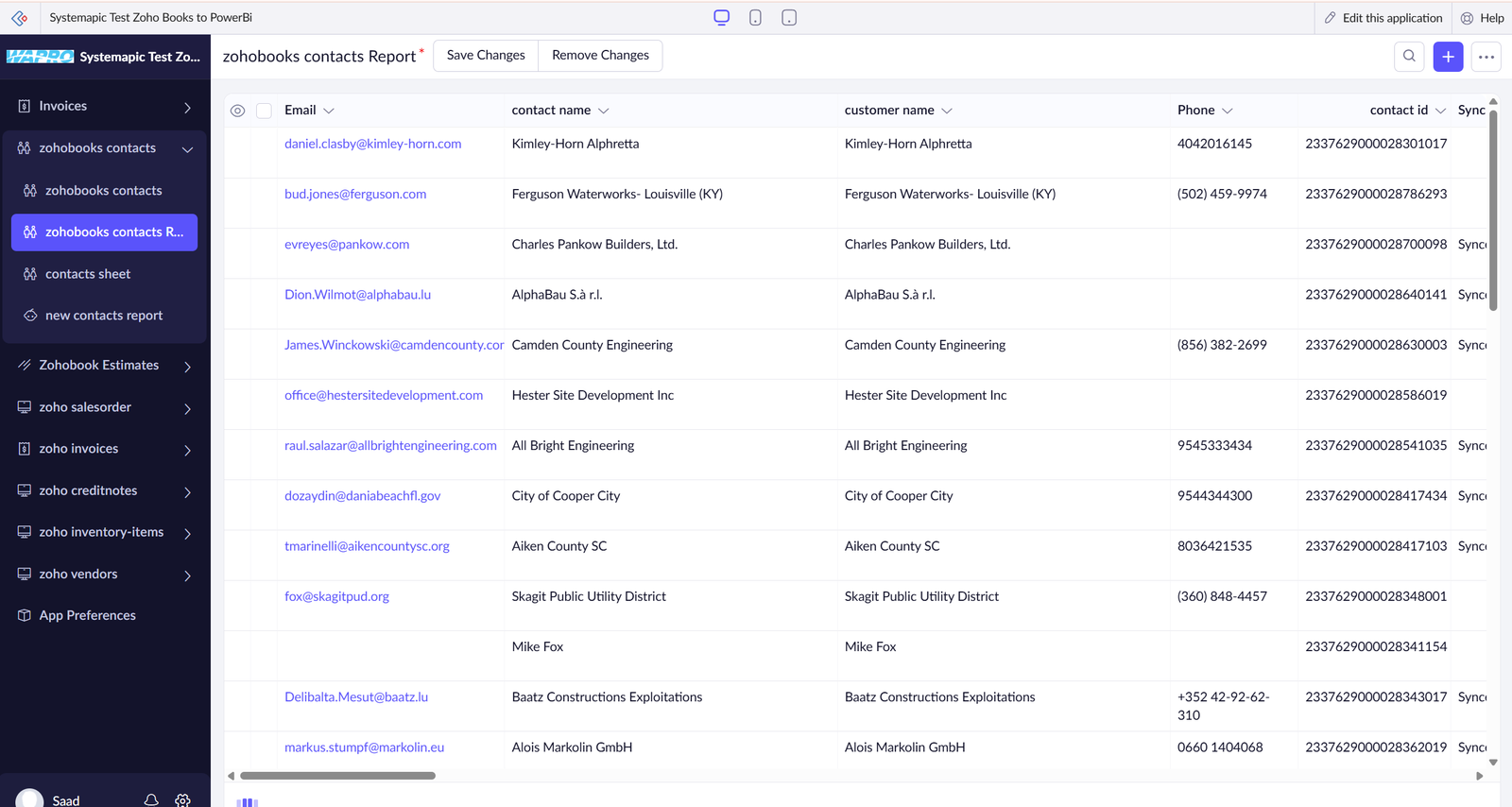This screenshot has width=1512, height=807.
Task: Collapse the zohobooks contacts section chevron
Action: (187, 149)
